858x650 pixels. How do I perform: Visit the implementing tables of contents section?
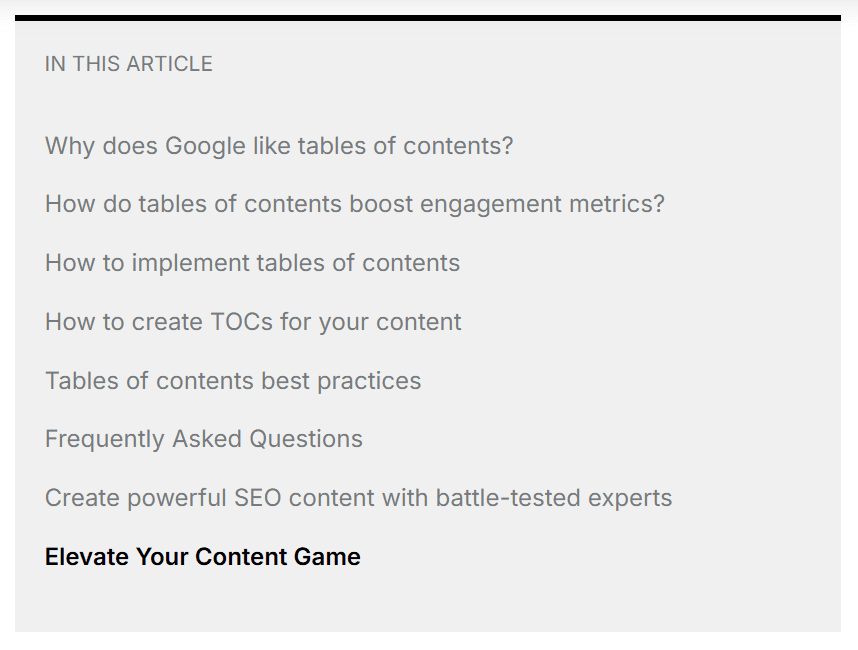pos(252,263)
